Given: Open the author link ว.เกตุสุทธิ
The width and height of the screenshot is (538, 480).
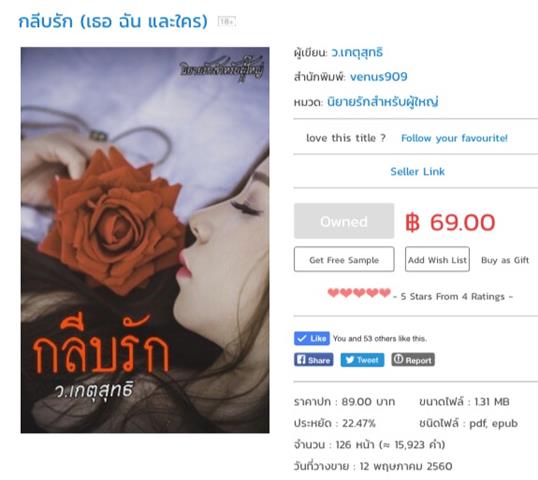Looking at the screenshot, I should click(356, 52).
